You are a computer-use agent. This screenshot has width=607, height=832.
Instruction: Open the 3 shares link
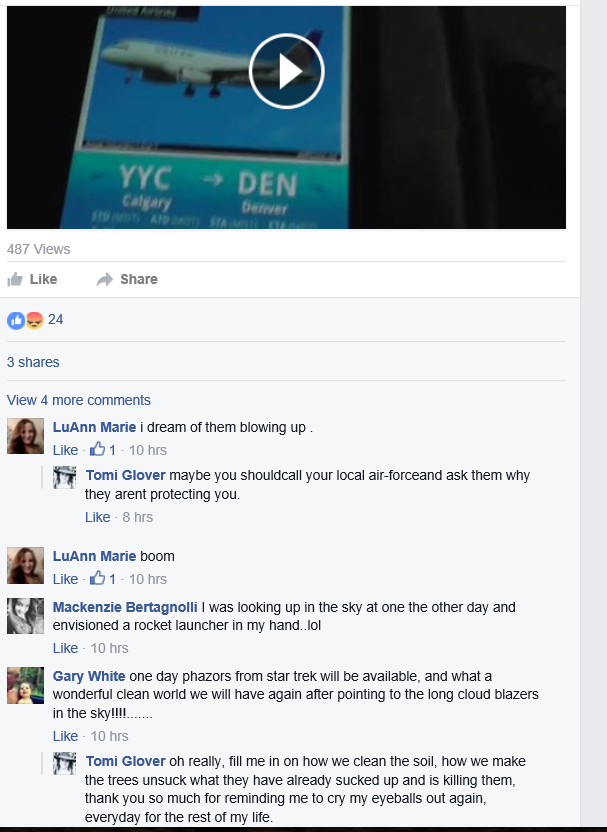[x=33, y=362]
